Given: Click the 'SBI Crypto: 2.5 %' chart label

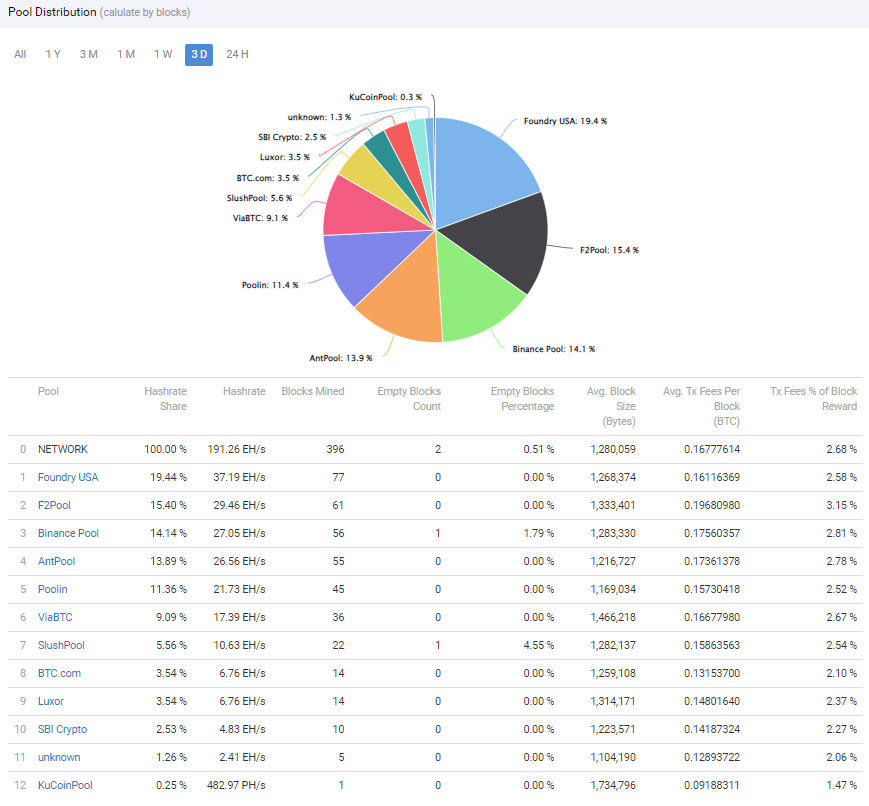Looking at the screenshot, I should pos(292,137).
